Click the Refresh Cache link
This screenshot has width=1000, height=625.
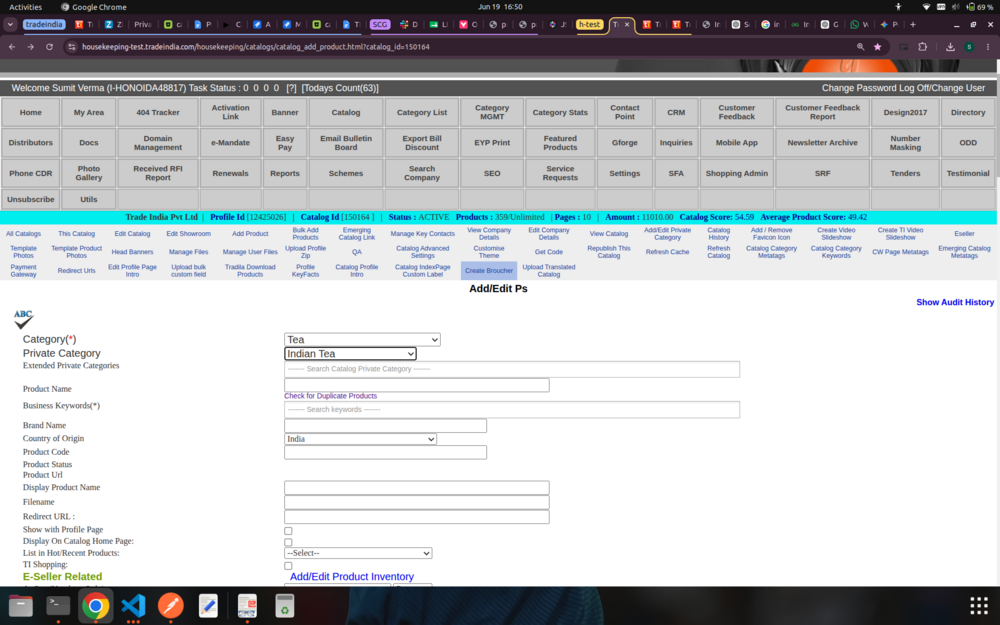pos(667,252)
